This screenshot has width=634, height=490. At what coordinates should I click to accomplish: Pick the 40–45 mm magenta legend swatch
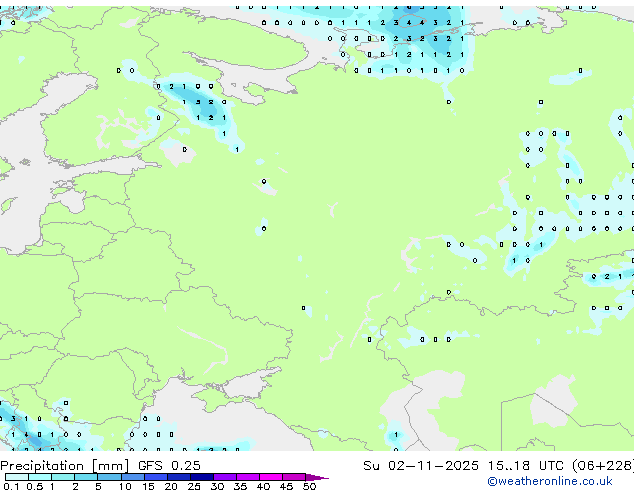click(271, 477)
